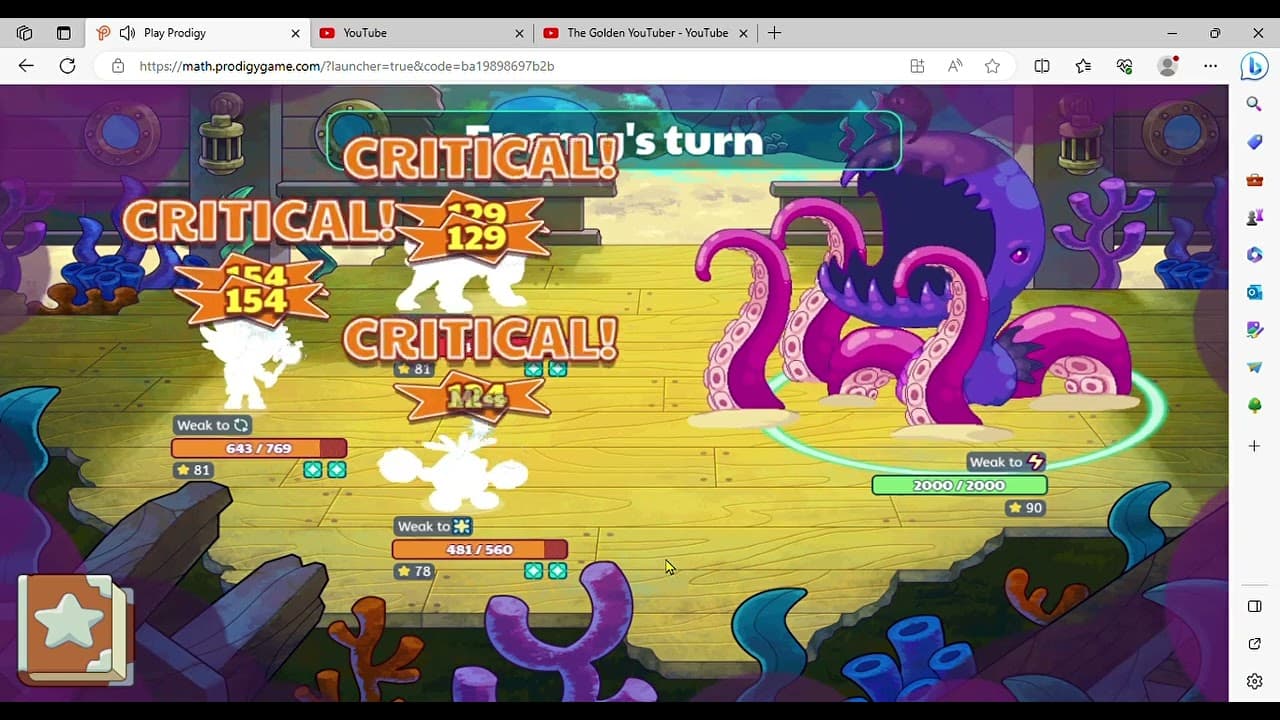The width and height of the screenshot is (1280, 720).
Task: Click the level 78 star badge
Action: tap(414, 571)
